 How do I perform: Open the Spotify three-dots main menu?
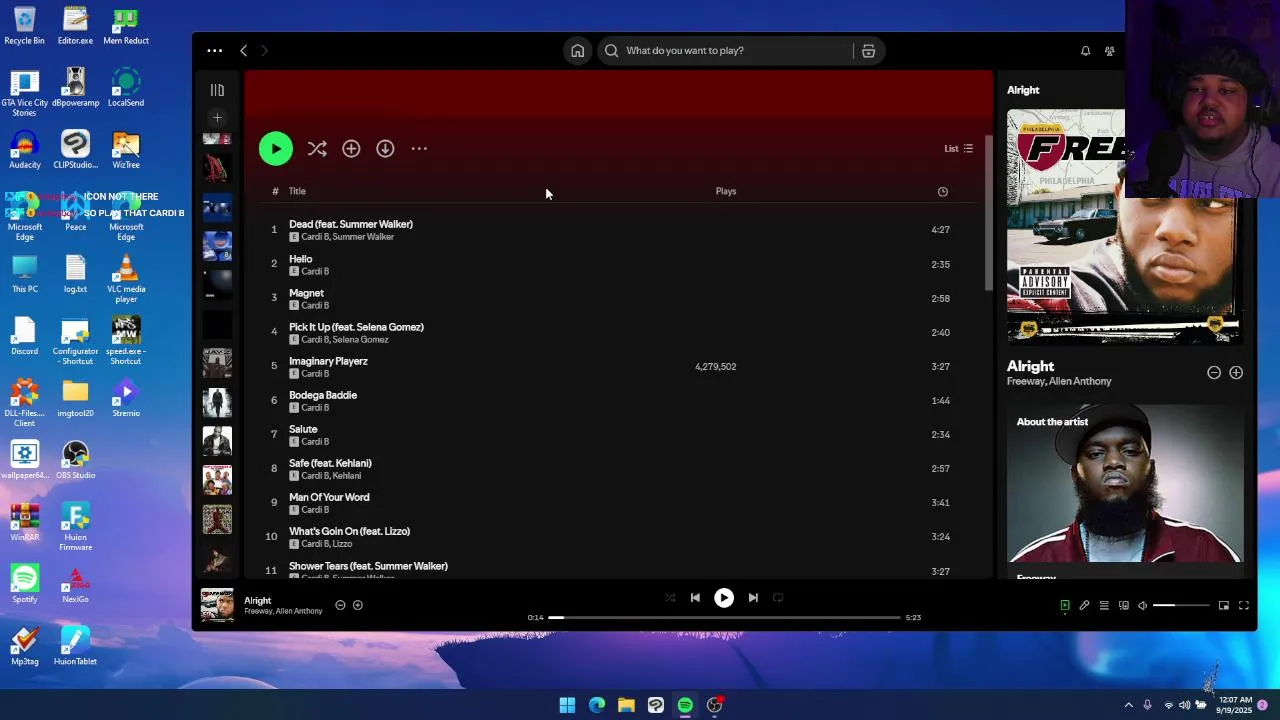tap(214, 50)
